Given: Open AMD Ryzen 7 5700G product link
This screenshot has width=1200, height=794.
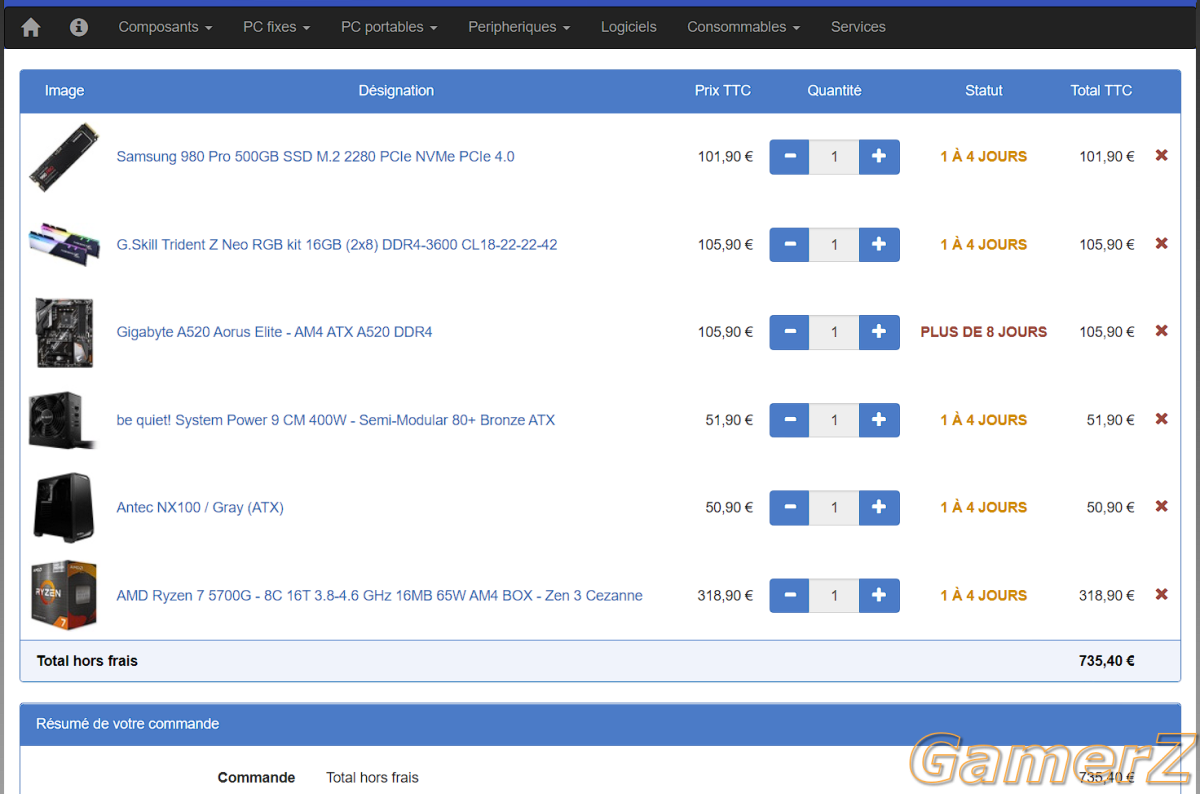Looking at the screenshot, I should tap(380, 595).
